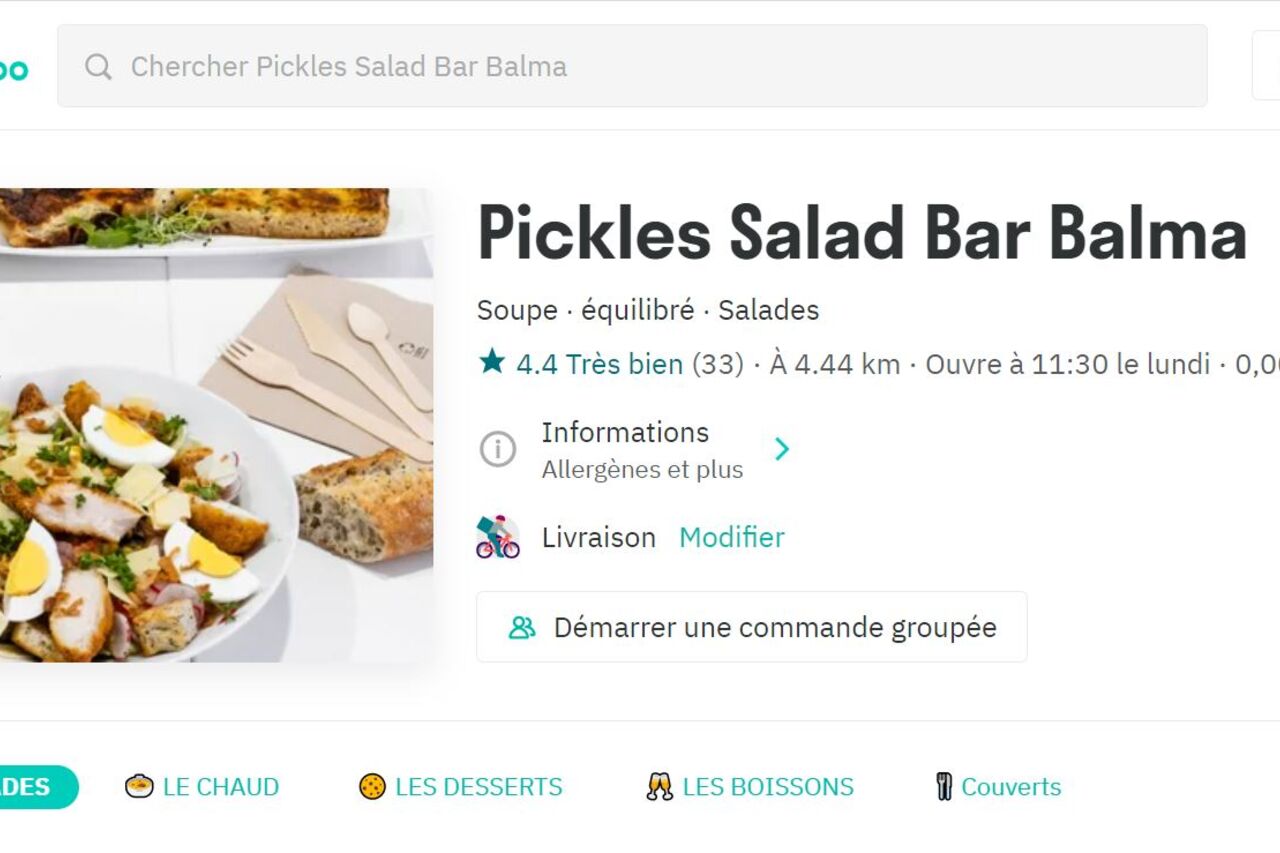Viewport: 1280px width, 853px height.
Task: Click the Deliveroo logo
Action: click(14, 69)
